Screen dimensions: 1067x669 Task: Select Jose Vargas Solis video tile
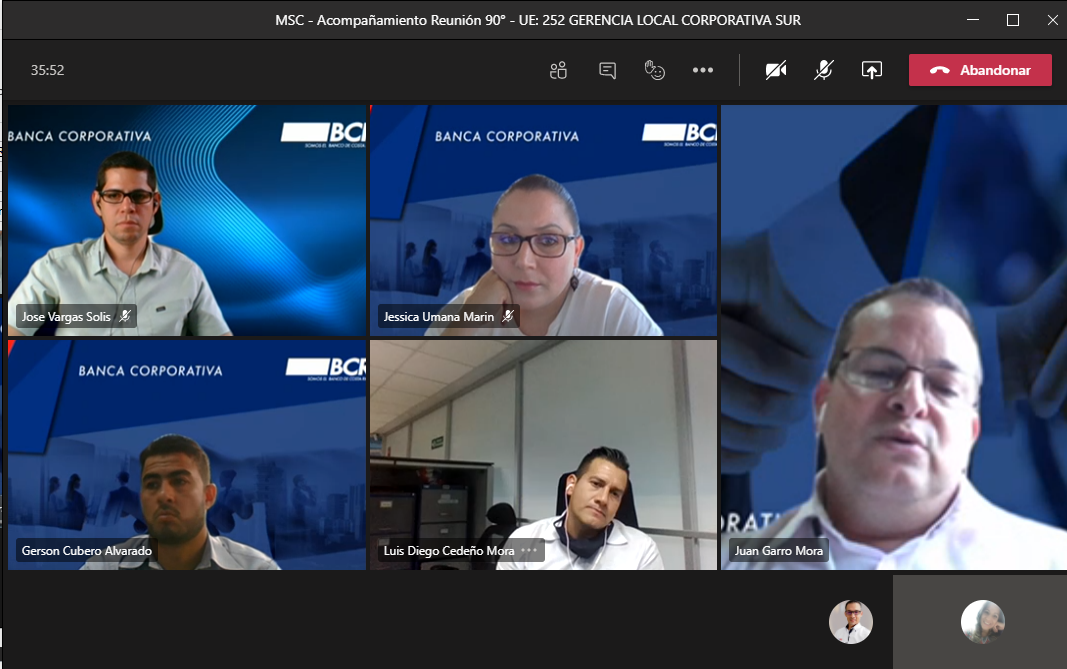pos(186,220)
